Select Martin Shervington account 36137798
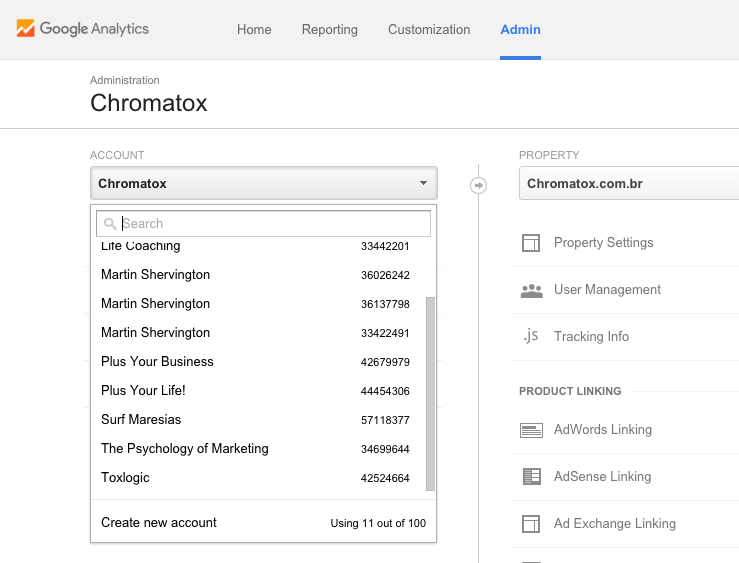The height and width of the screenshot is (563, 739). coord(255,304)
